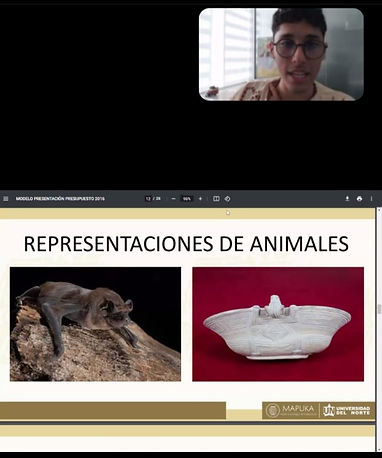Click the total page count in toolbar
The image size is (382, 458).
click(x=158, y=199)
